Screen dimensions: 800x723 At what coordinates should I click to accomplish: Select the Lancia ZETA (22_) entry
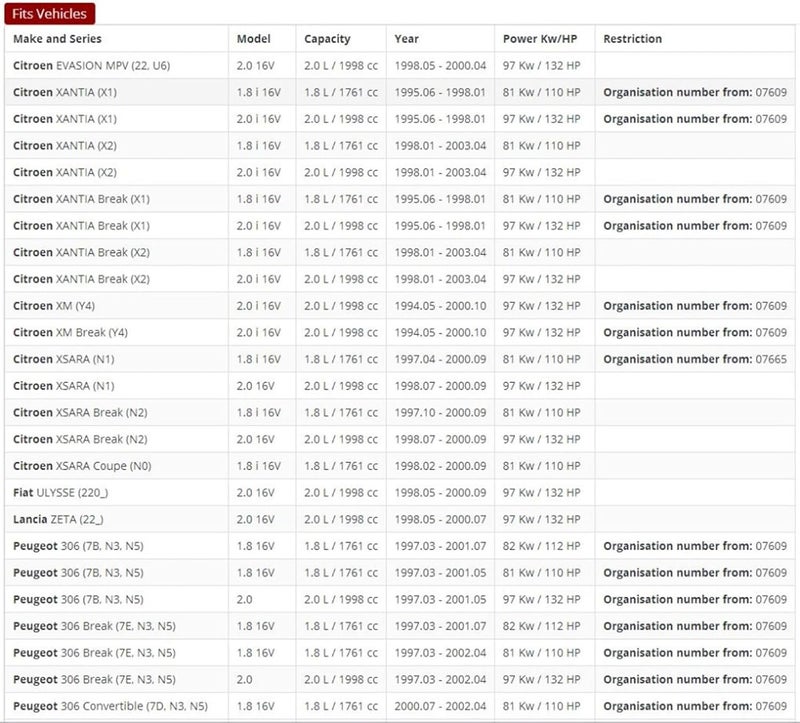click(x=58, y=519)
